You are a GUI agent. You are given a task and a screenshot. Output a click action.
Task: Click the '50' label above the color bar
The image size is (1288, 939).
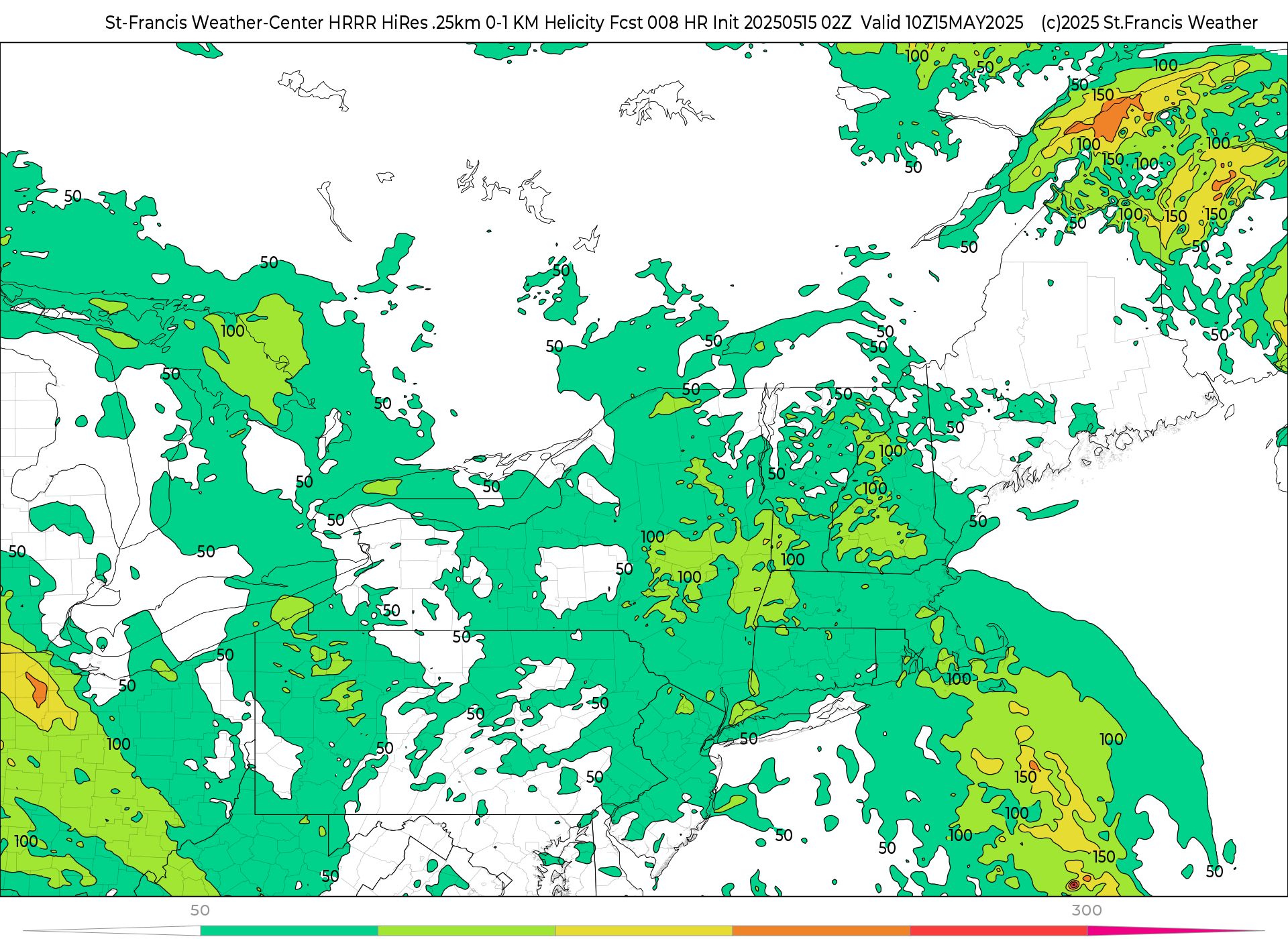(200, 910)
